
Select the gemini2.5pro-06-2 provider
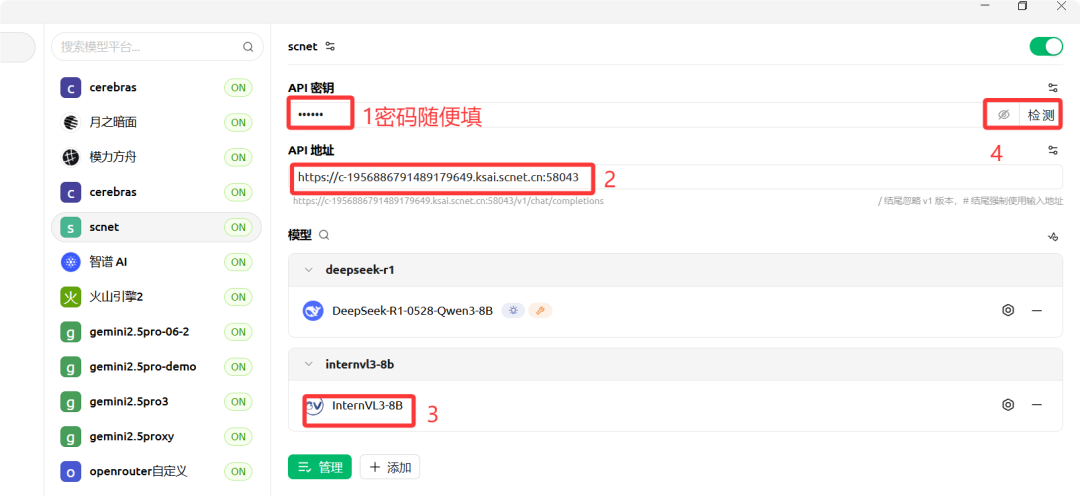pyautogui.click(x=156, y=331)
